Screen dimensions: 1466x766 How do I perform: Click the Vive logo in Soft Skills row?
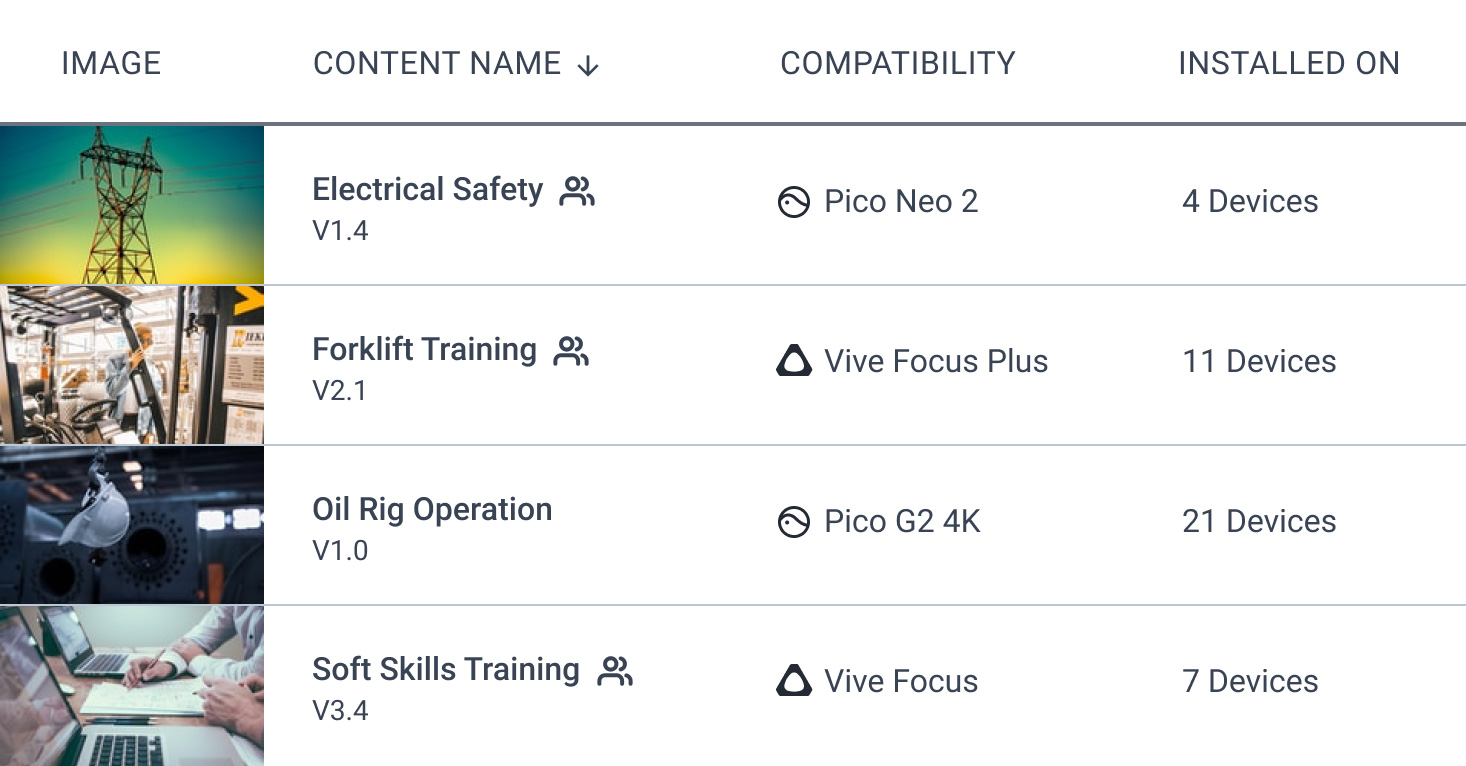pyautogui.click(x=794, y=681)
